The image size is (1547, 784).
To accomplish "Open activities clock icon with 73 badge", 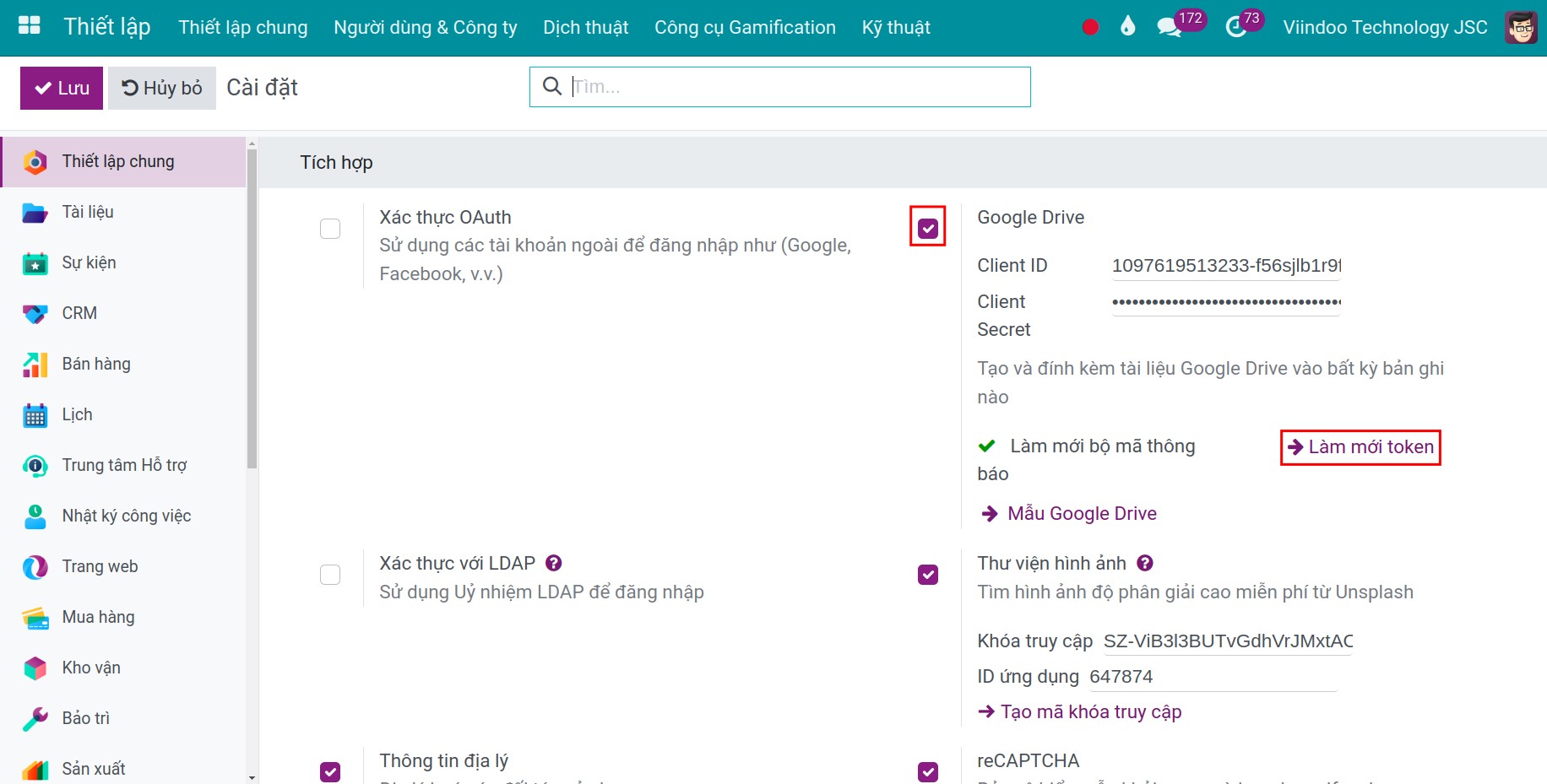I will (x=1236, y=27).
